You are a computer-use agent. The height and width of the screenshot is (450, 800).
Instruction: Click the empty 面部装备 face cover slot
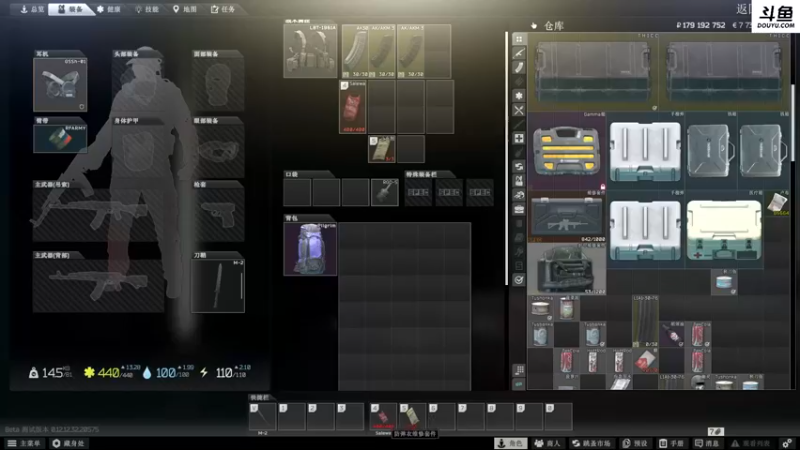[x=218, y=84]
